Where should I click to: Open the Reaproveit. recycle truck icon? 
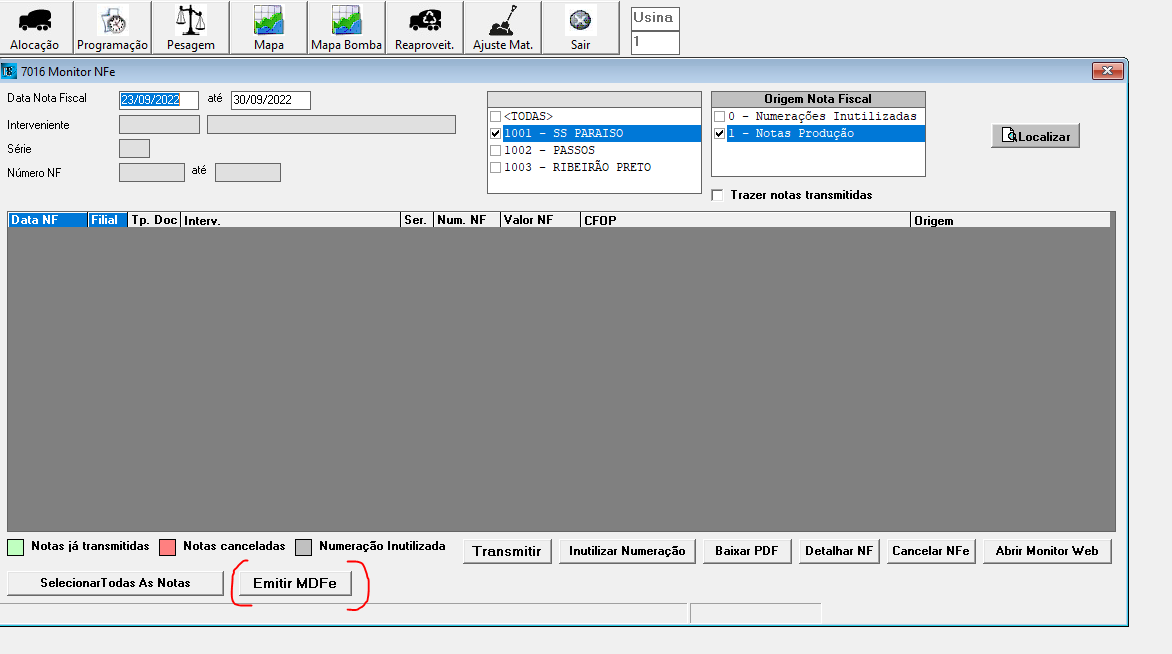pyautogui.click(x=425, y=27)
